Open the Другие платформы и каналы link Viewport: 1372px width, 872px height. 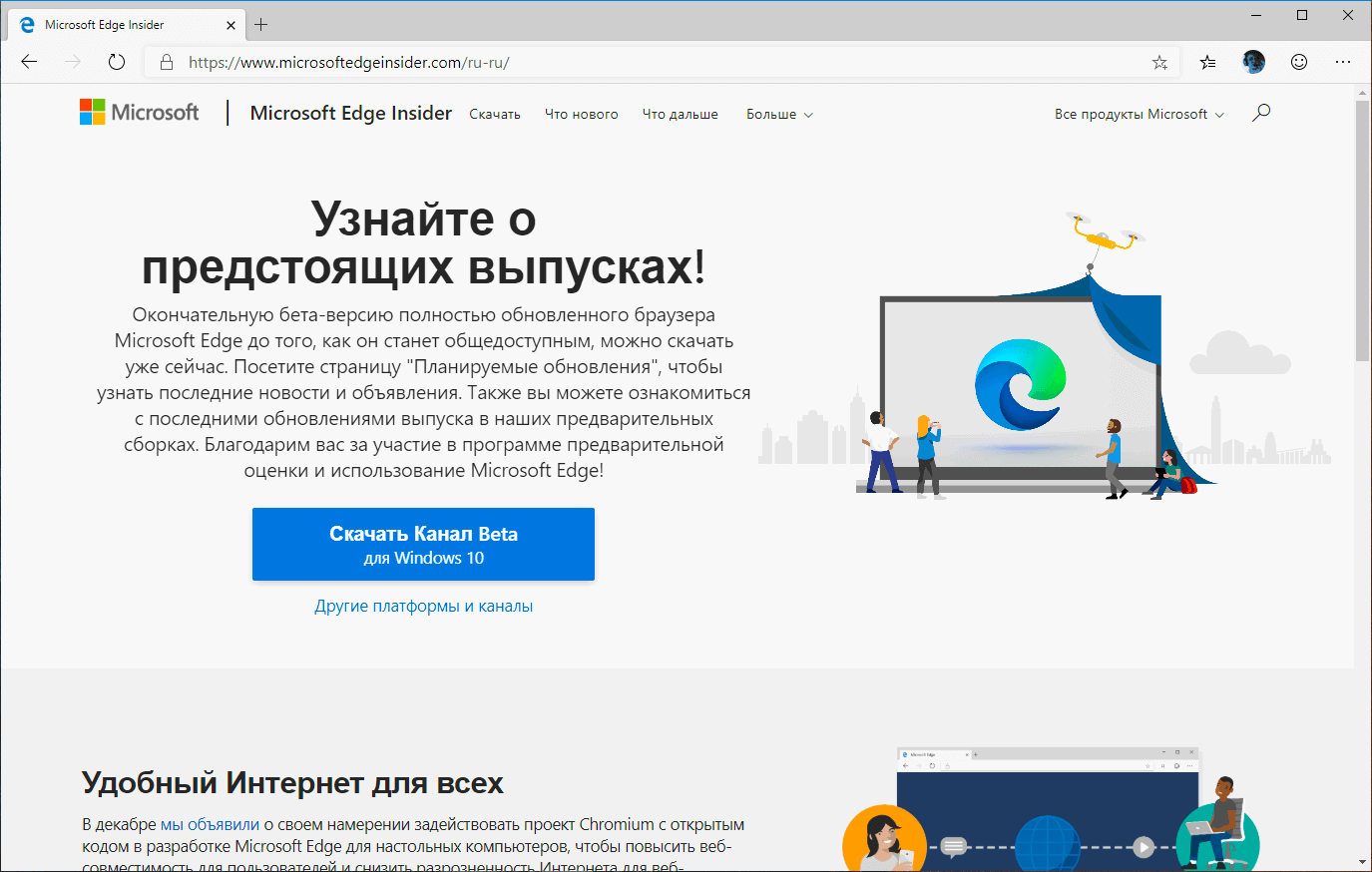pos(423,606)
